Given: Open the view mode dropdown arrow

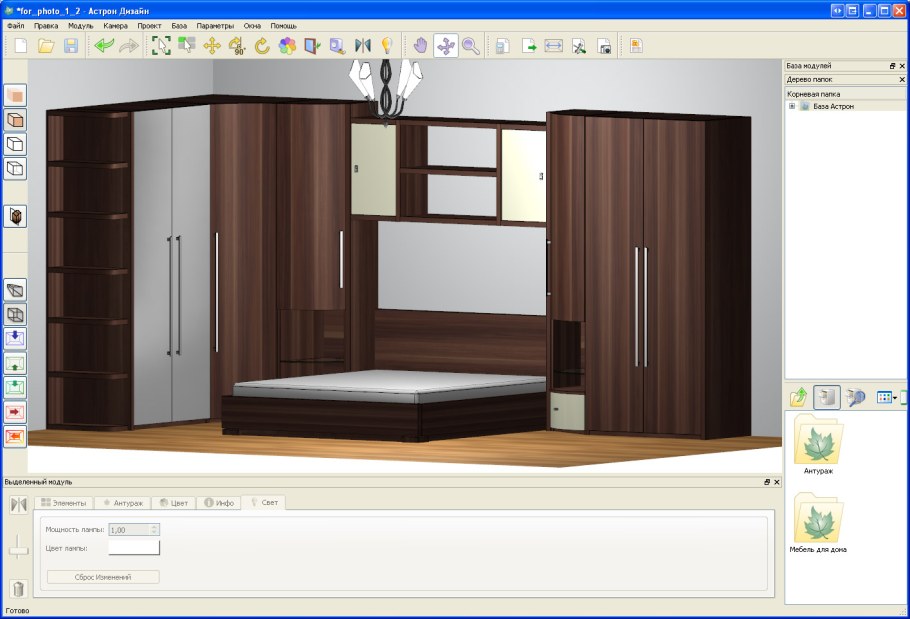Looking at the screenshot, I should tap(895, 397).
